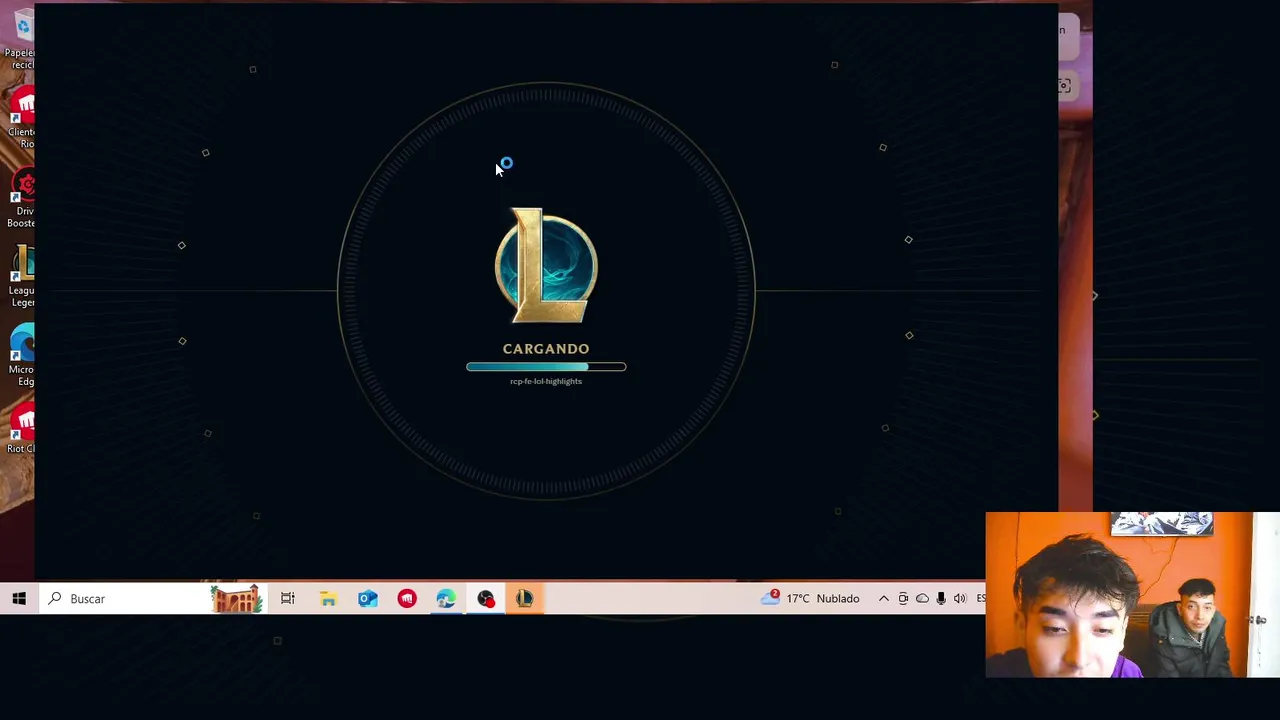Select the League of Legends taskbar icon
The width and height of the screenshot is (1280, 720).
(x=524, y=598)
